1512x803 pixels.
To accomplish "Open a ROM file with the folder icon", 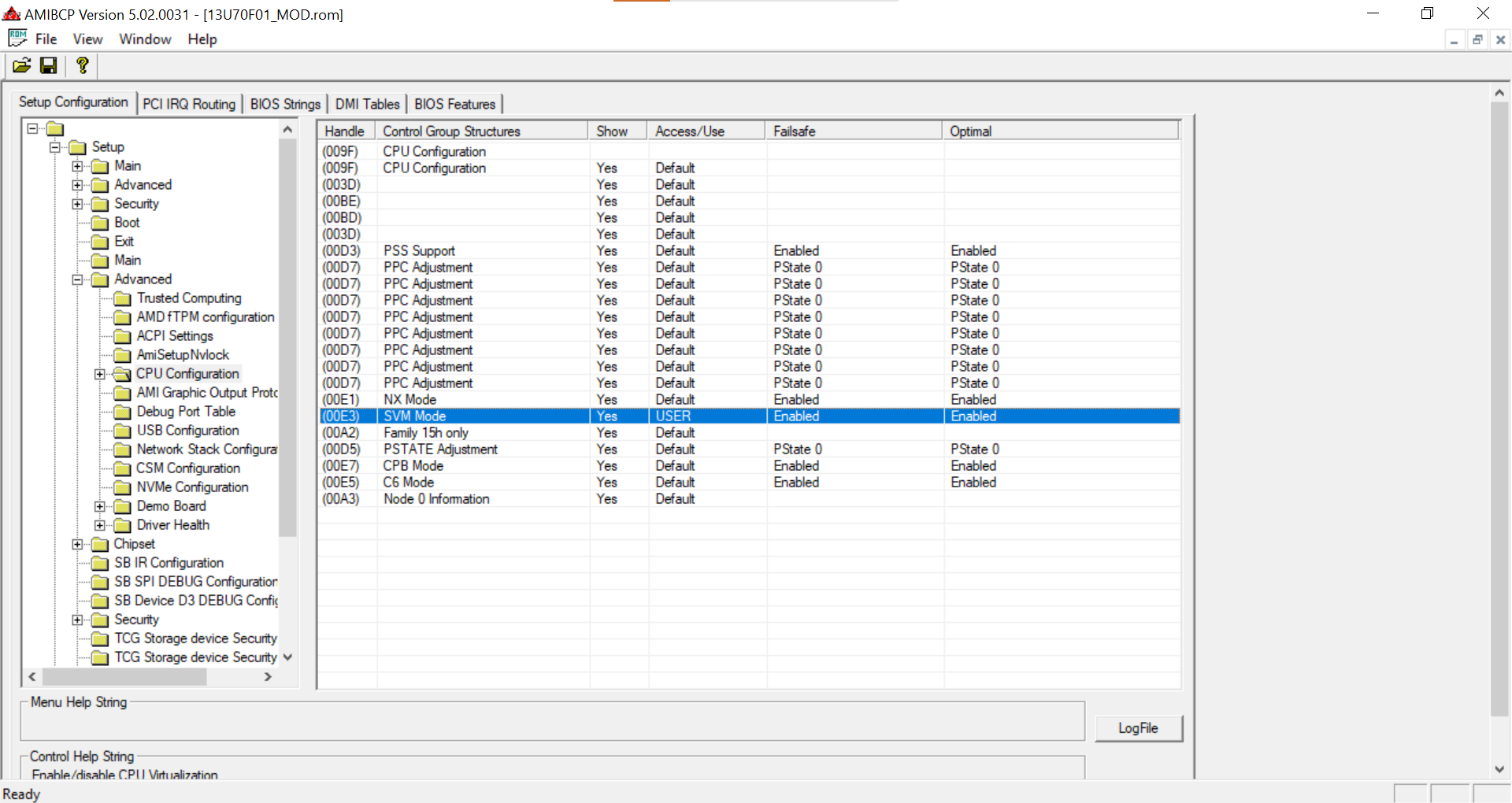I will [x=22, y=65].
